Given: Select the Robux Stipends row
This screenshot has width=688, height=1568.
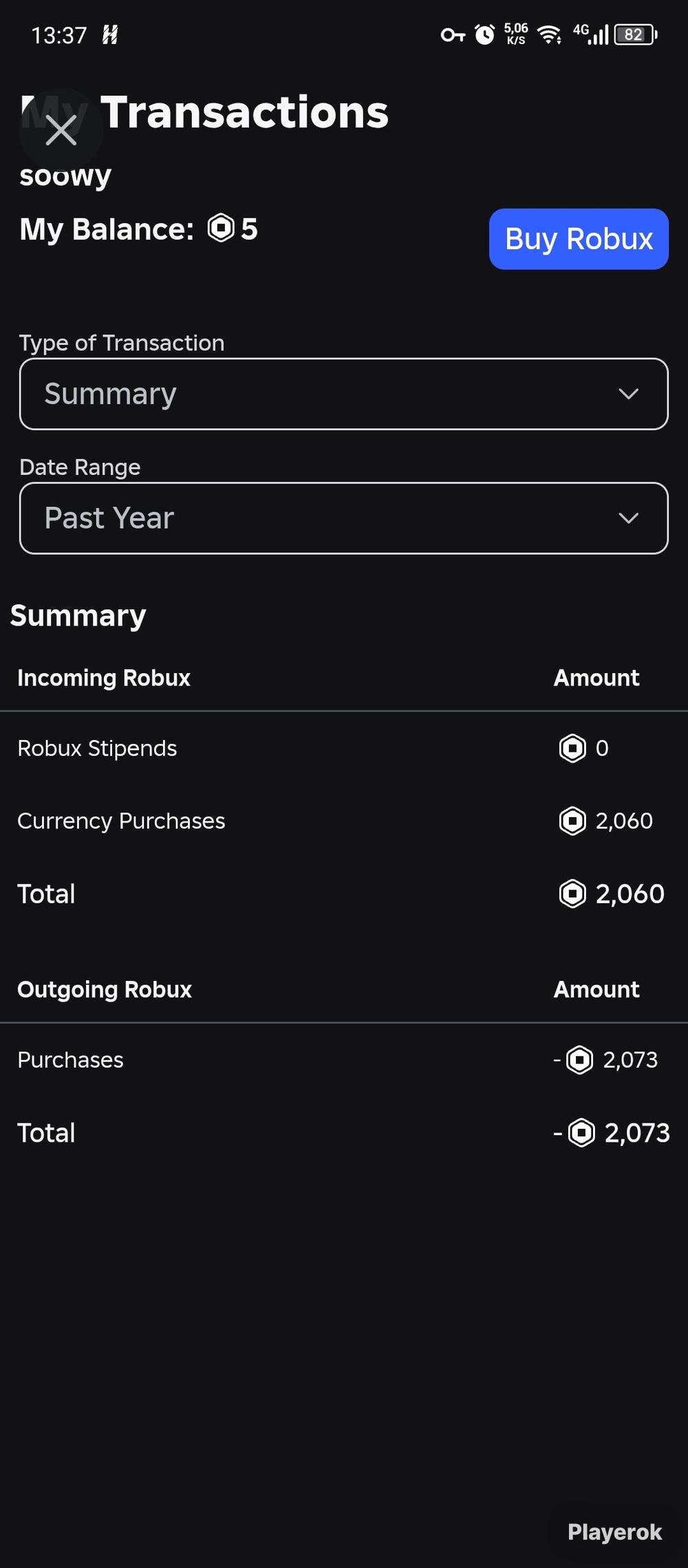Looking at the screenshot, I should [344, 748].
